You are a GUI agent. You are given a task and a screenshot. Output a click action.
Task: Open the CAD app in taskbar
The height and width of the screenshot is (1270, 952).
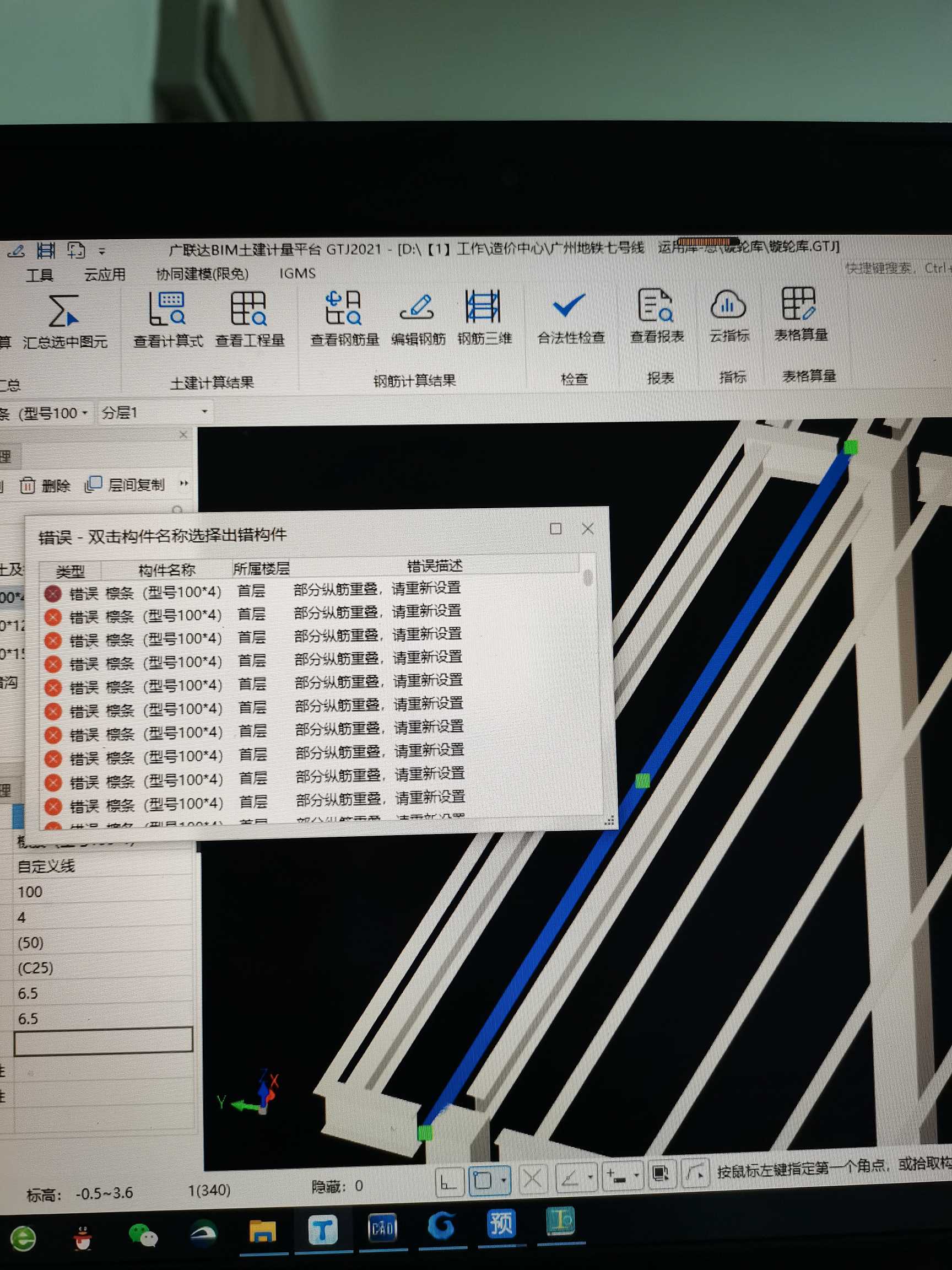tap(382, 1228)
